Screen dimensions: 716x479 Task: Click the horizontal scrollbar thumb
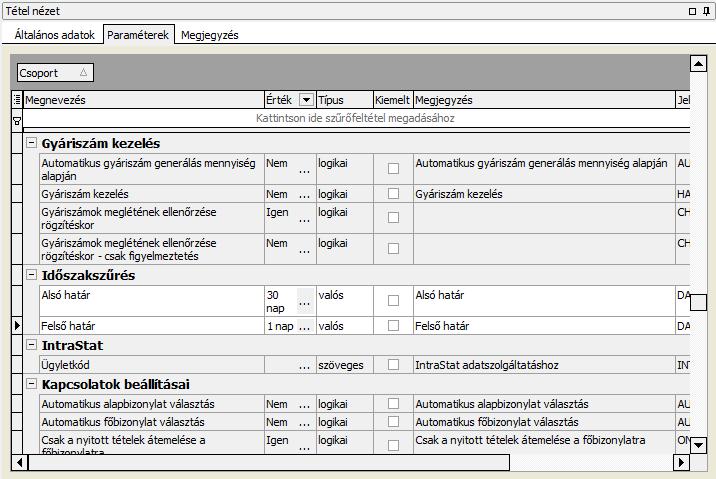pos(269,462)
